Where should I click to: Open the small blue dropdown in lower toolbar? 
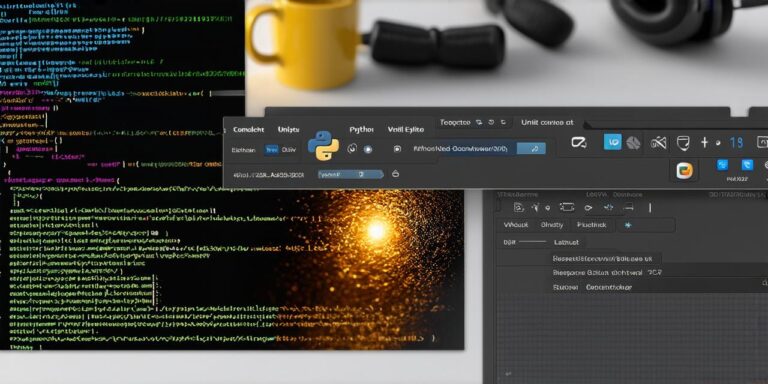[x=350, y=174]
